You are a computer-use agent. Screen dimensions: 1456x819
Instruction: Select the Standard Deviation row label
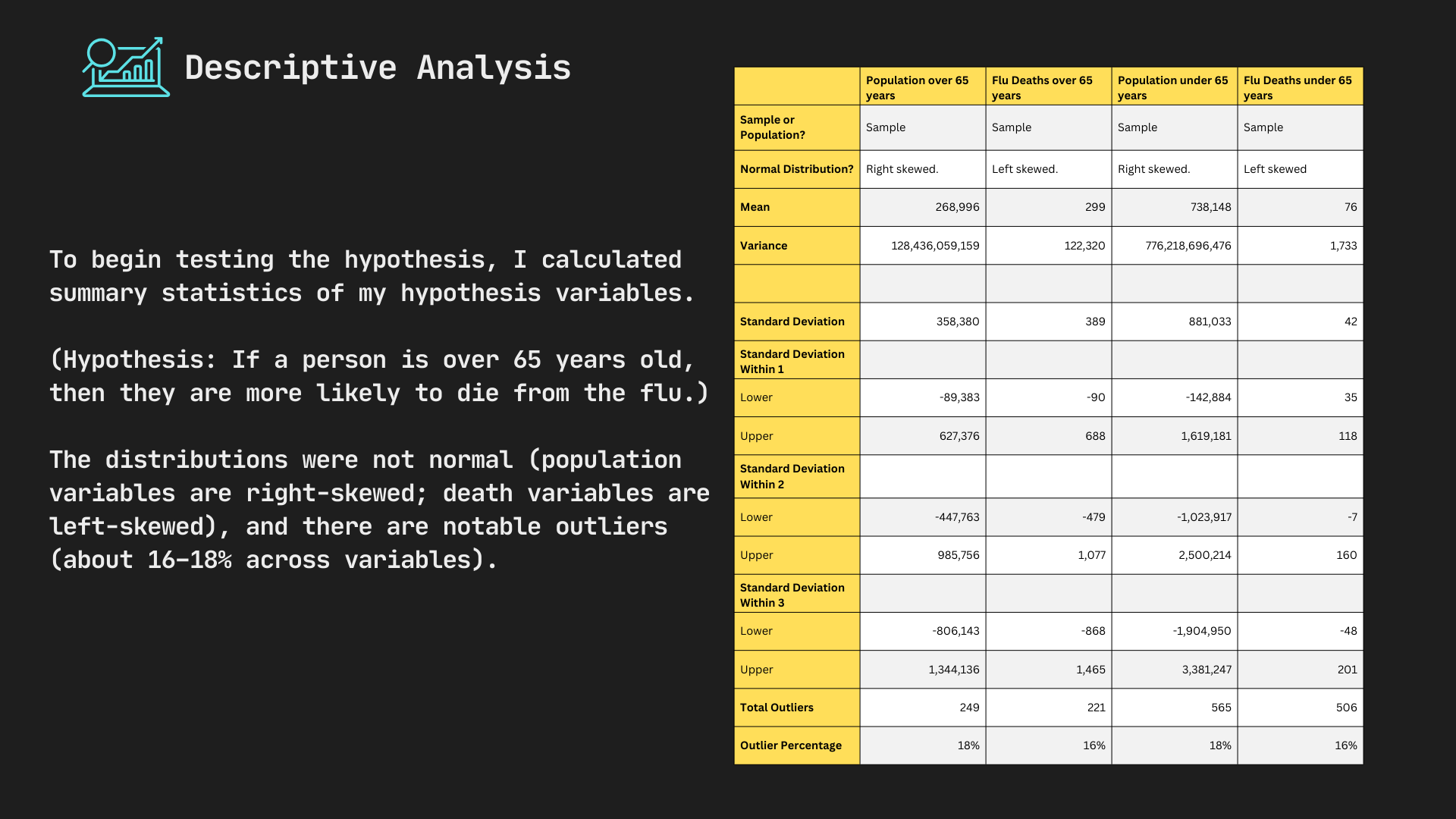792,322
